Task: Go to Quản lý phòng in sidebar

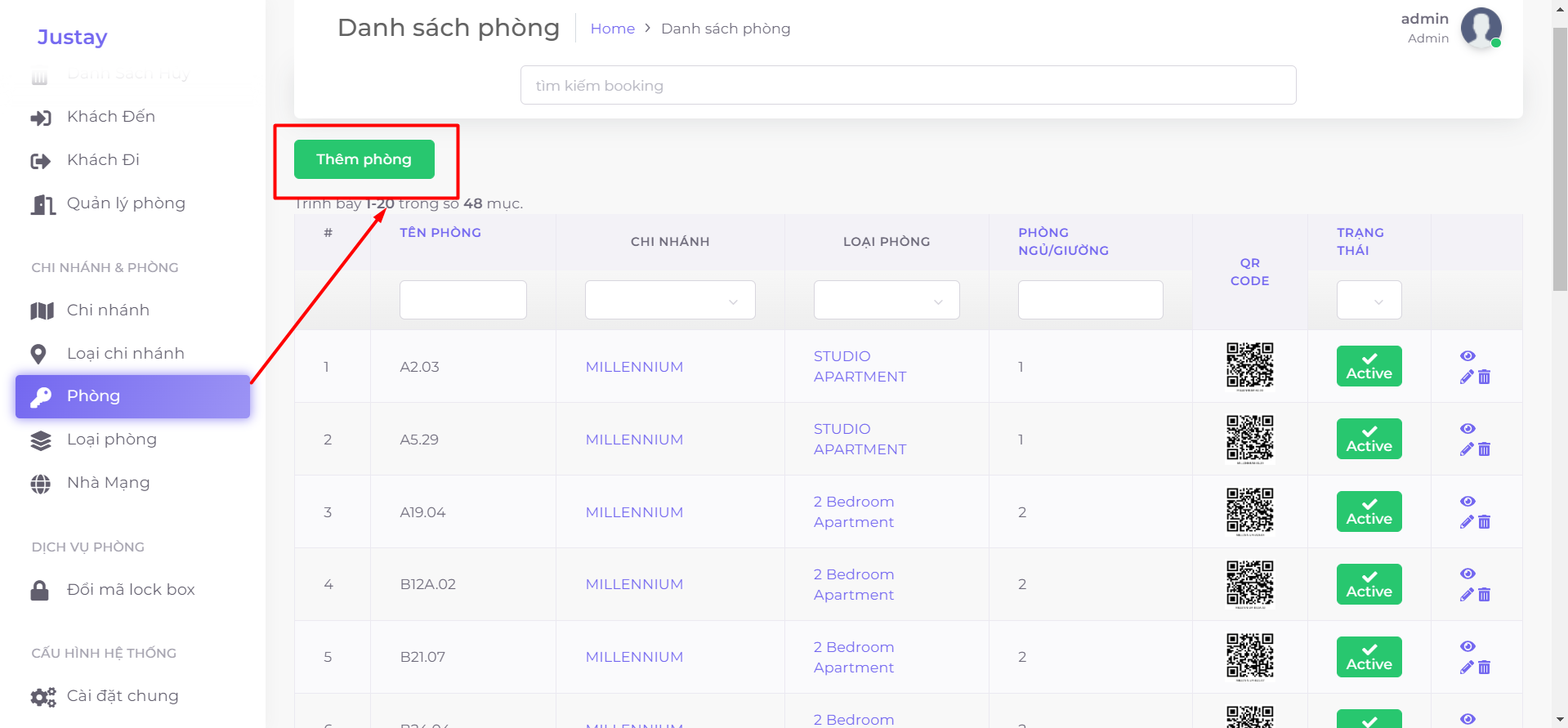Action: coord(126,203)
